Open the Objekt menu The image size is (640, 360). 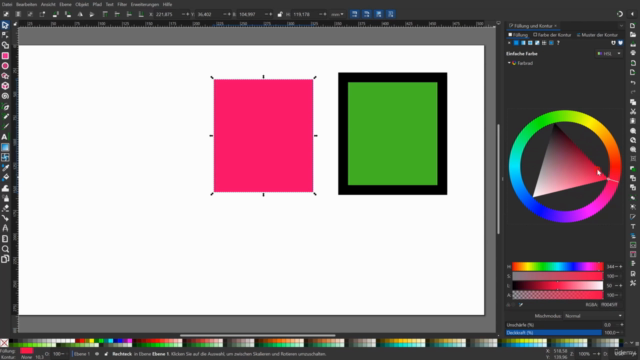click(82, 4)
